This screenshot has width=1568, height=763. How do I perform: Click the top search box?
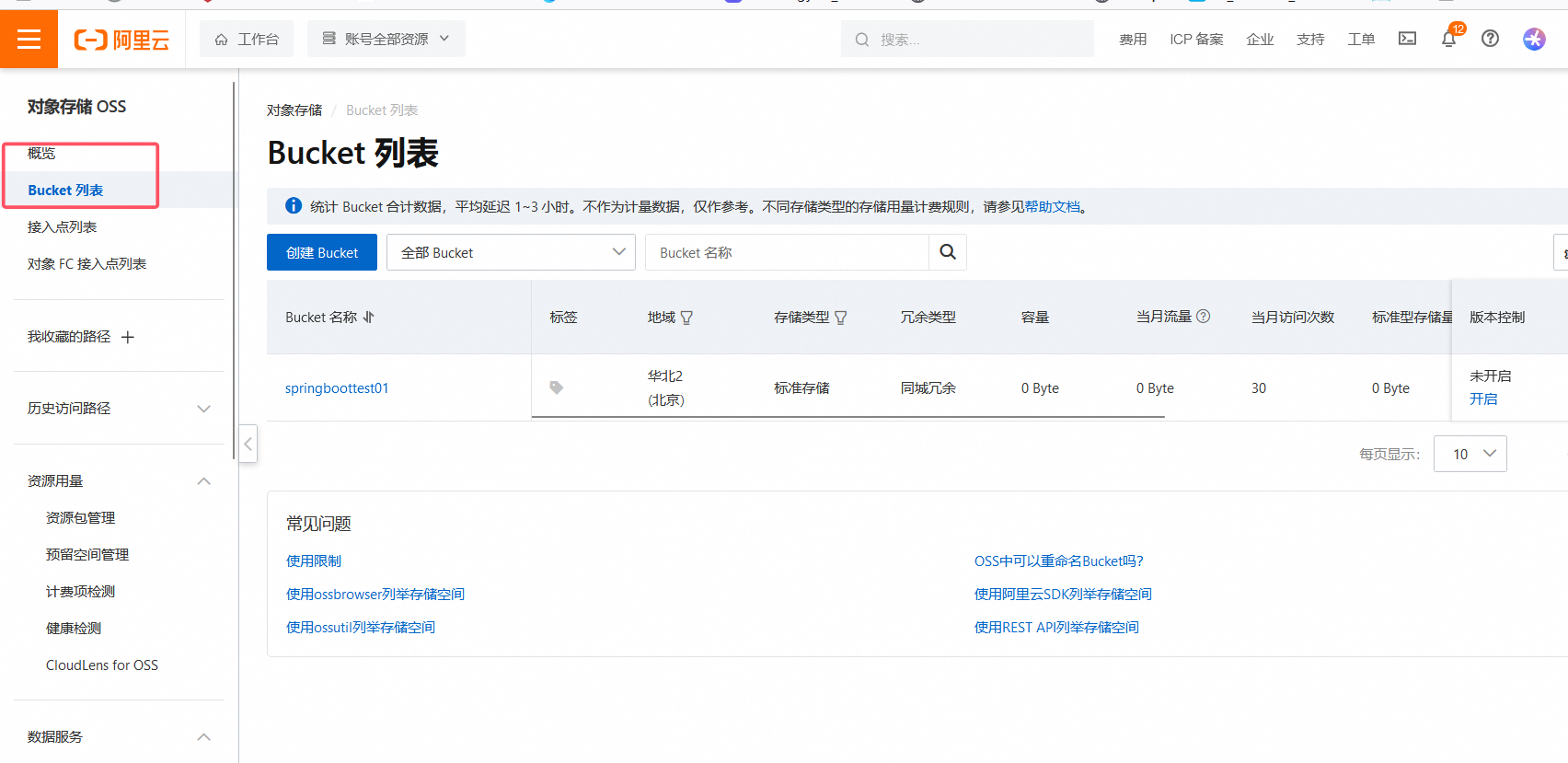[967, 39]
